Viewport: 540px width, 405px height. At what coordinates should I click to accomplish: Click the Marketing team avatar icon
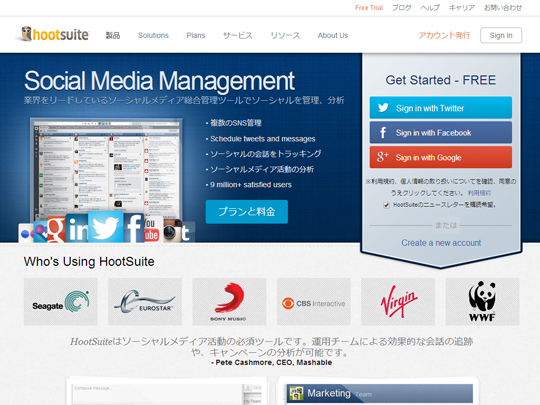coord(296,393)
